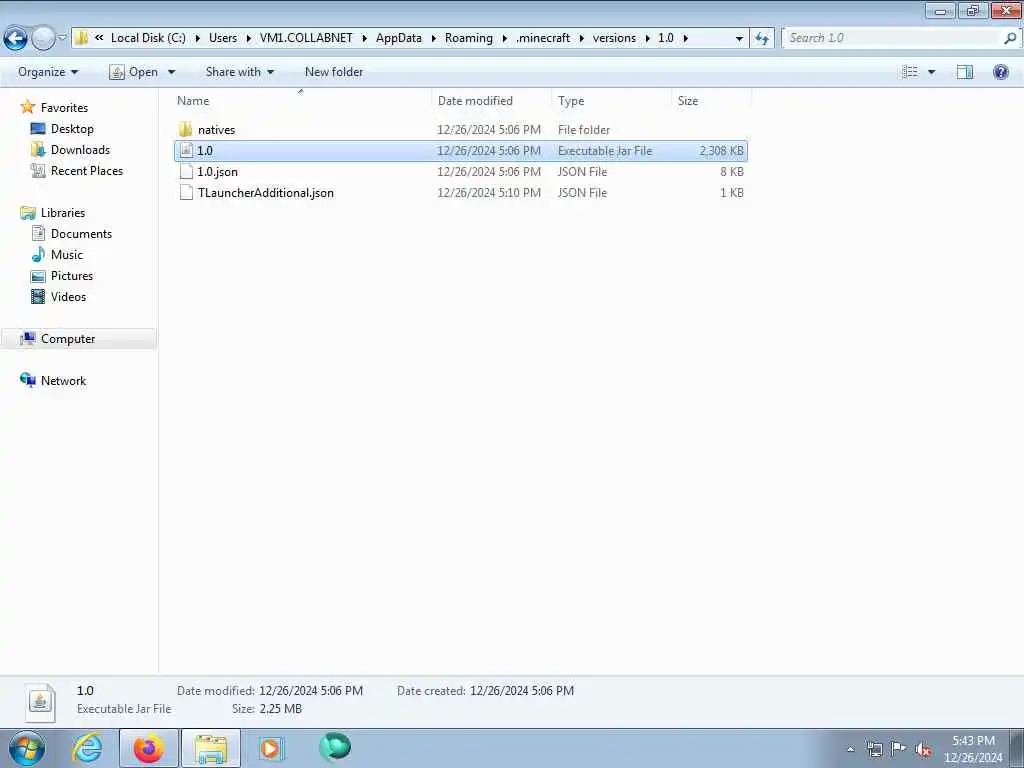Click the '8 KB' size cell
Viewport: 1024px width, 768px height.
[x=731, y=172]
